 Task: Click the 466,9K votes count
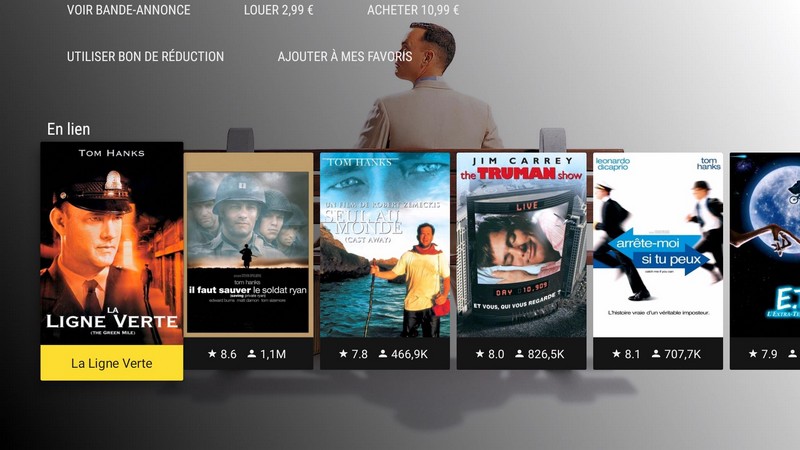click(409, 354)
